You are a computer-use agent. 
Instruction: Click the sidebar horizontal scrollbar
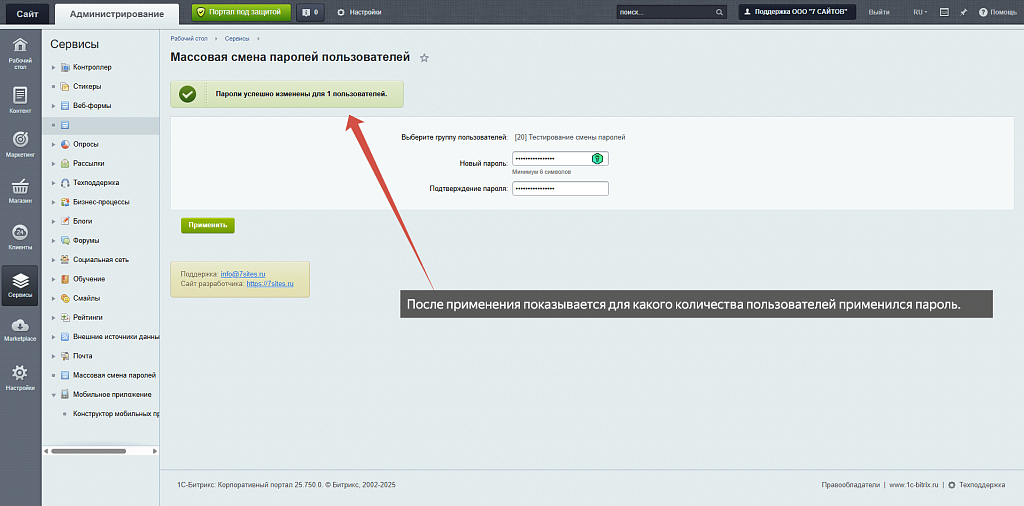point(88,451)
